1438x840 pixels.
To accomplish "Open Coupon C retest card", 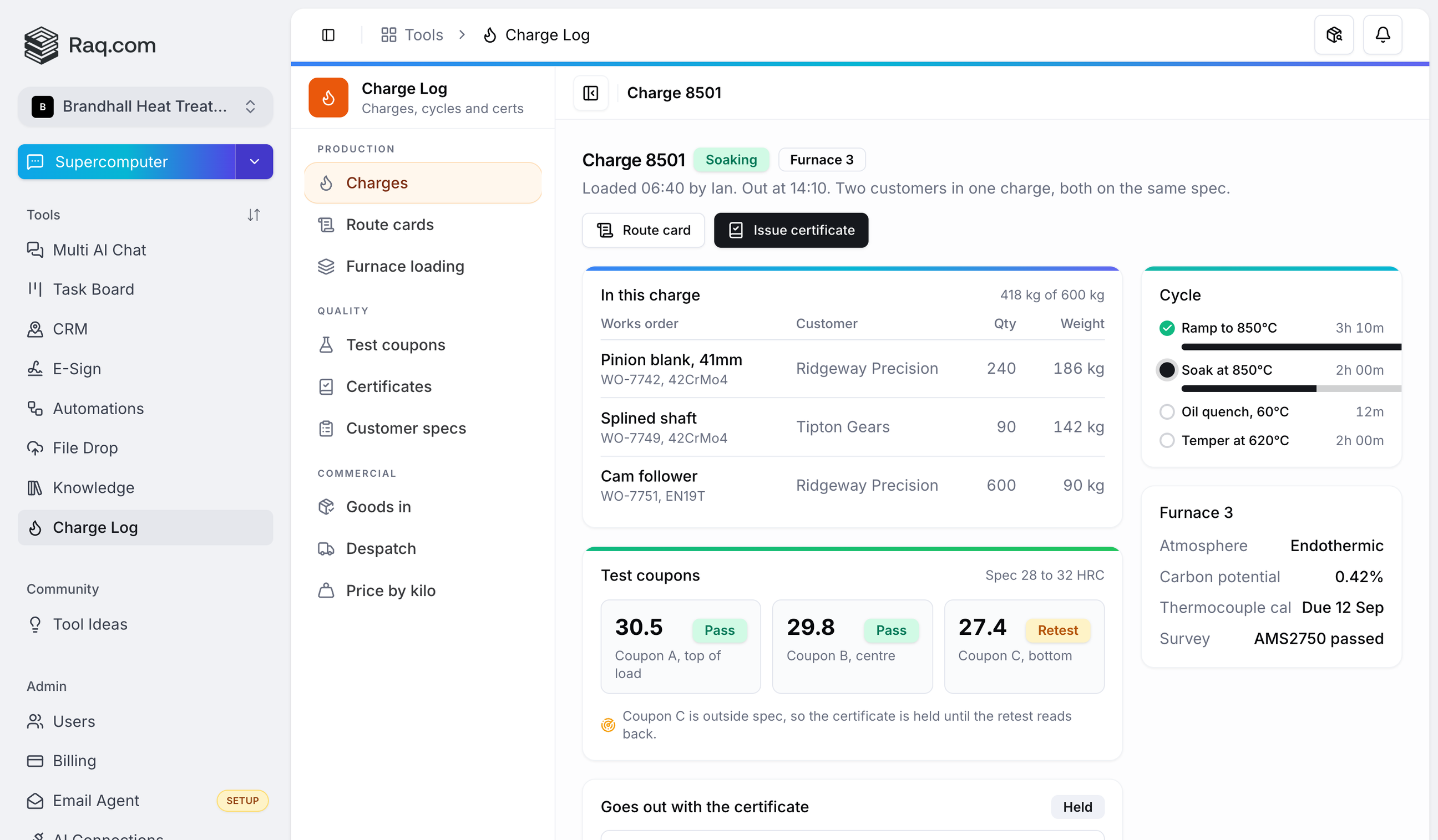I will click(1024, 646).
